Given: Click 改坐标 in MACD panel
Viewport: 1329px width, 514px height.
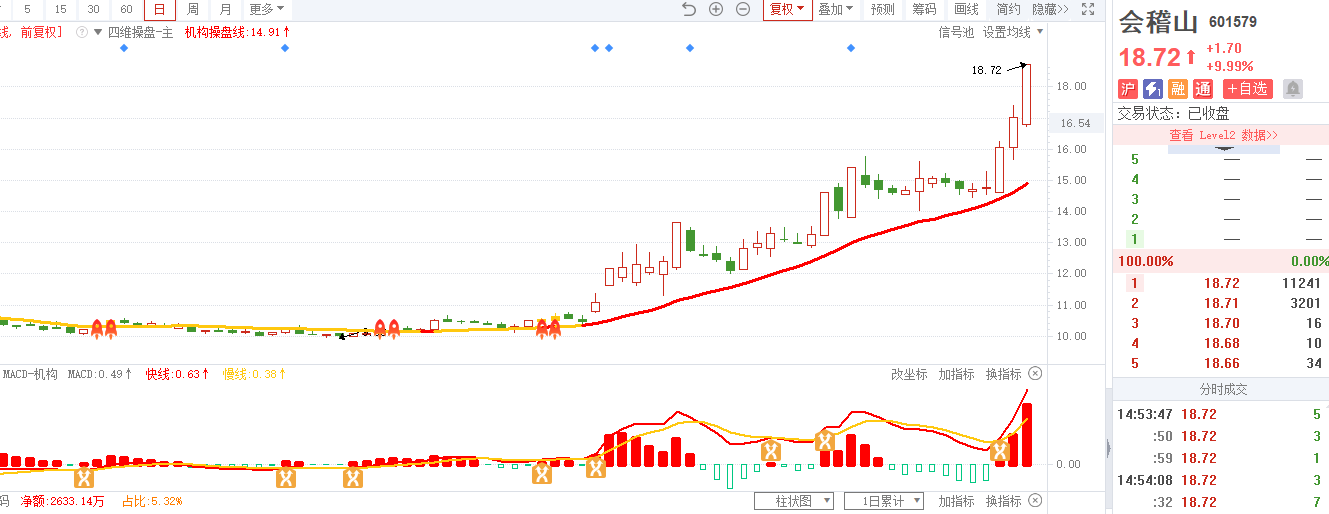Looking at the screenshot, I should pos(909,374).
